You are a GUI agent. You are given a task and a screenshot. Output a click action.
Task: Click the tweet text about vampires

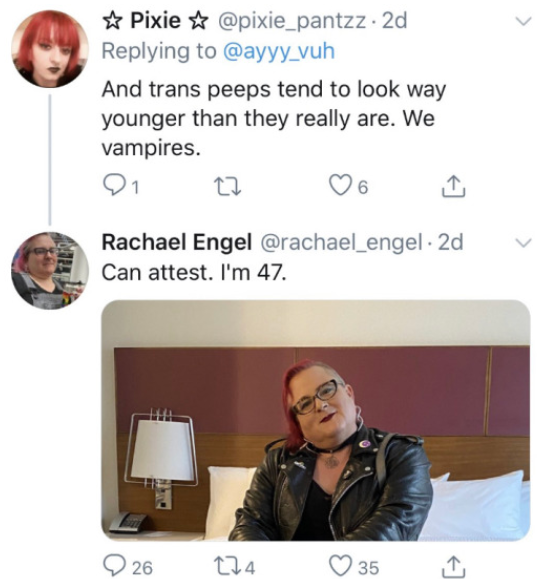[x=274, y=119]
